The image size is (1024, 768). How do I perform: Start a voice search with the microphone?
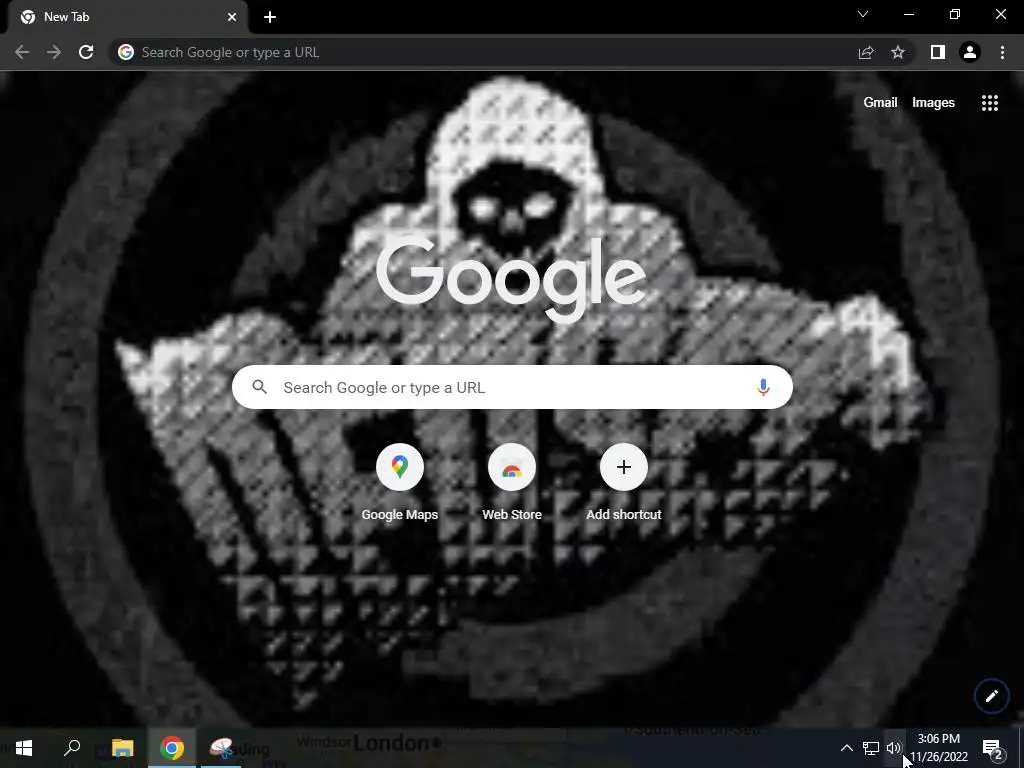763,387
